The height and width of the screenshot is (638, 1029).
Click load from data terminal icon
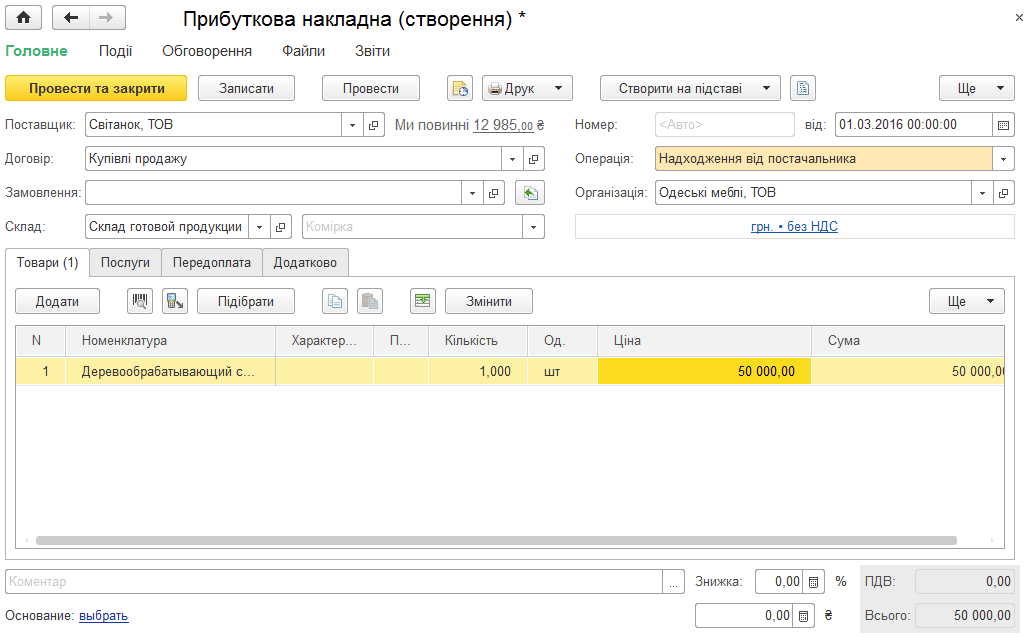click(175, 301)
